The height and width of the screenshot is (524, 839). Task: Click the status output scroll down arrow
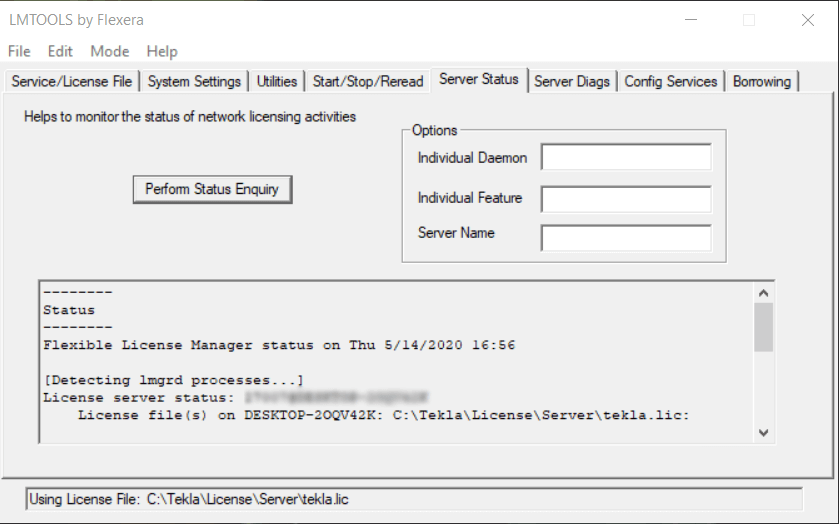(x=764, y=432)
